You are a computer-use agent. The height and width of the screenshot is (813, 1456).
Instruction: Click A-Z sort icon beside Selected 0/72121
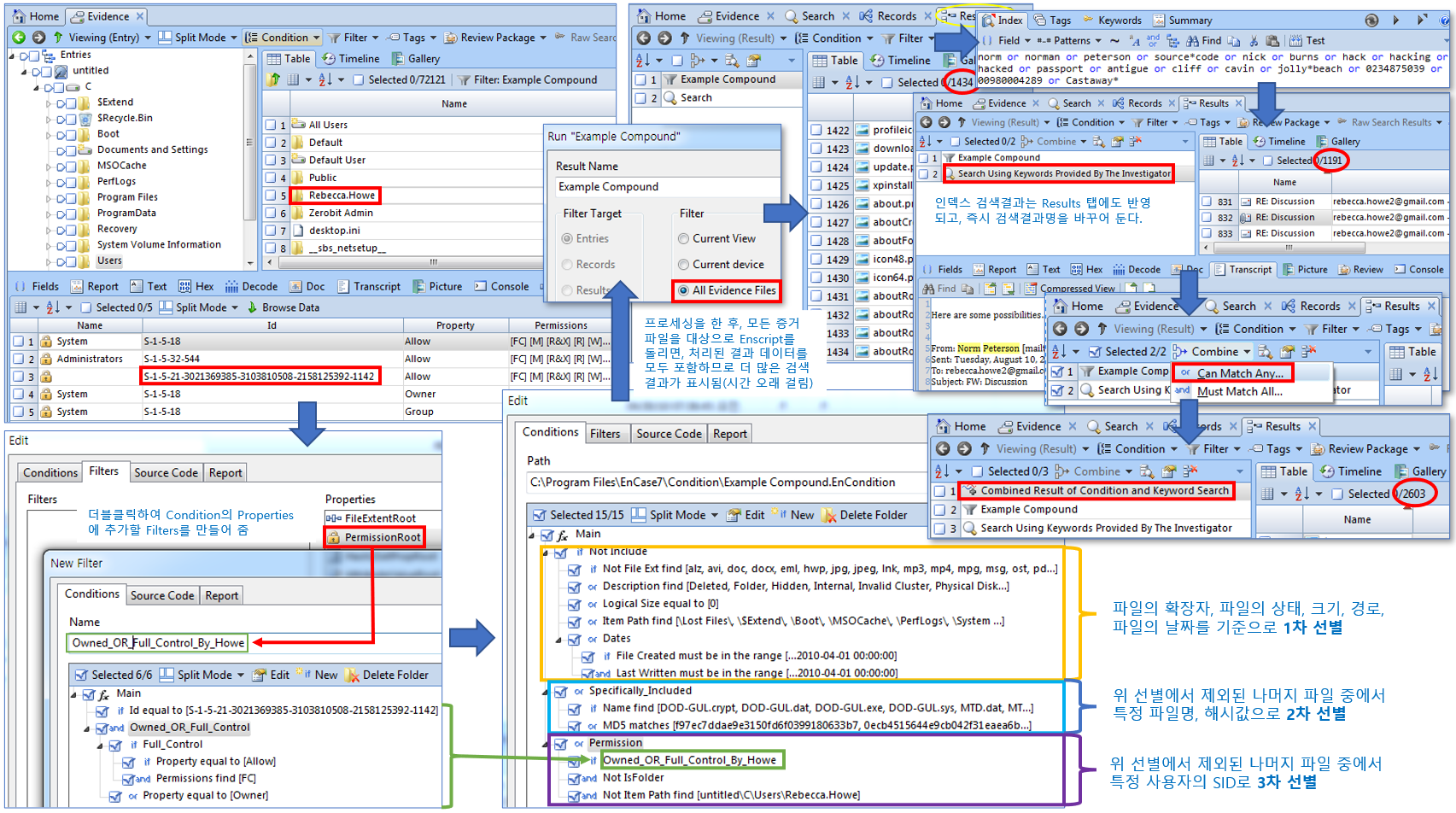click(325, 79)
